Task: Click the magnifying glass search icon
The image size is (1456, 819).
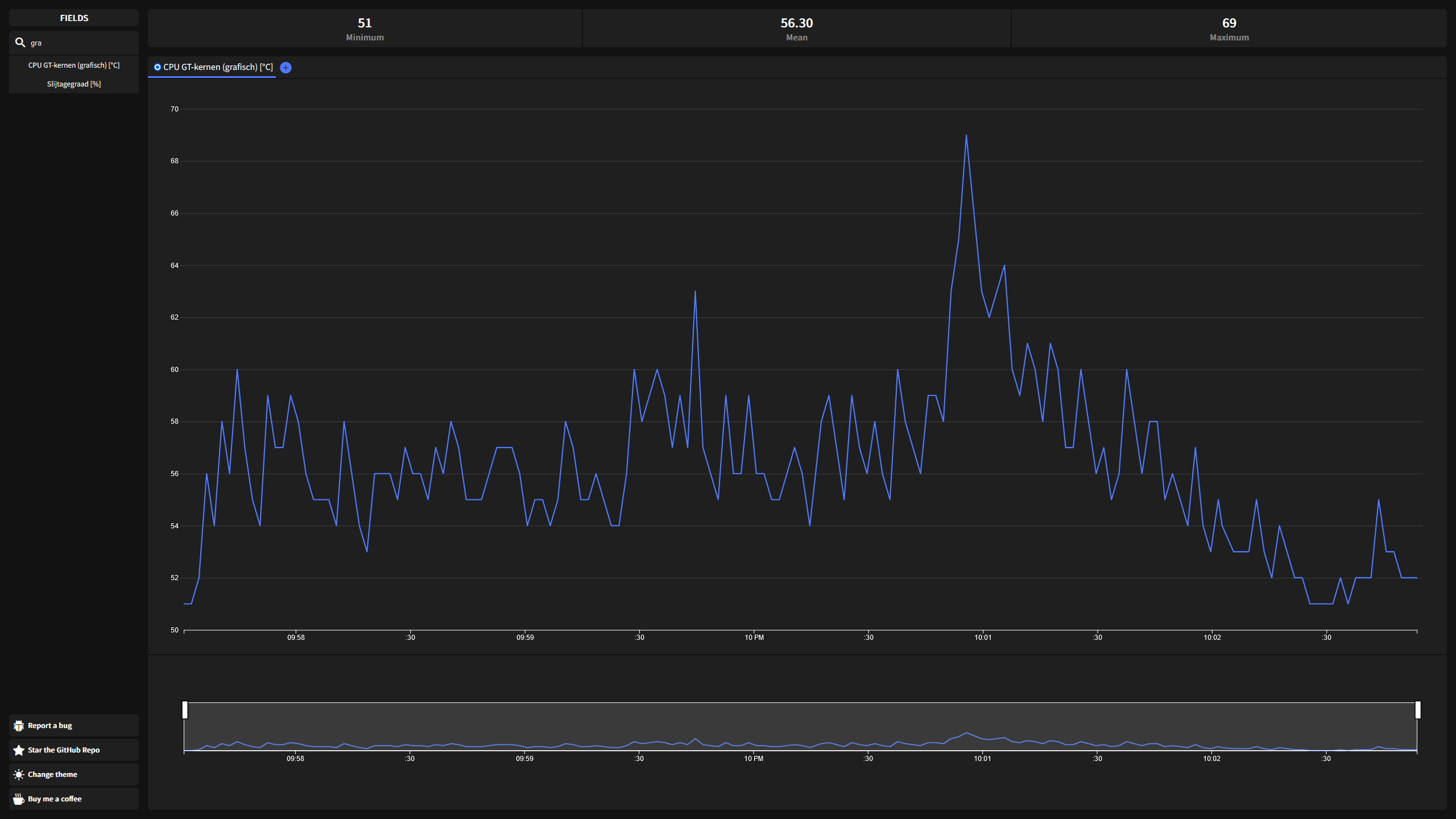Action: tap(20, 43)
